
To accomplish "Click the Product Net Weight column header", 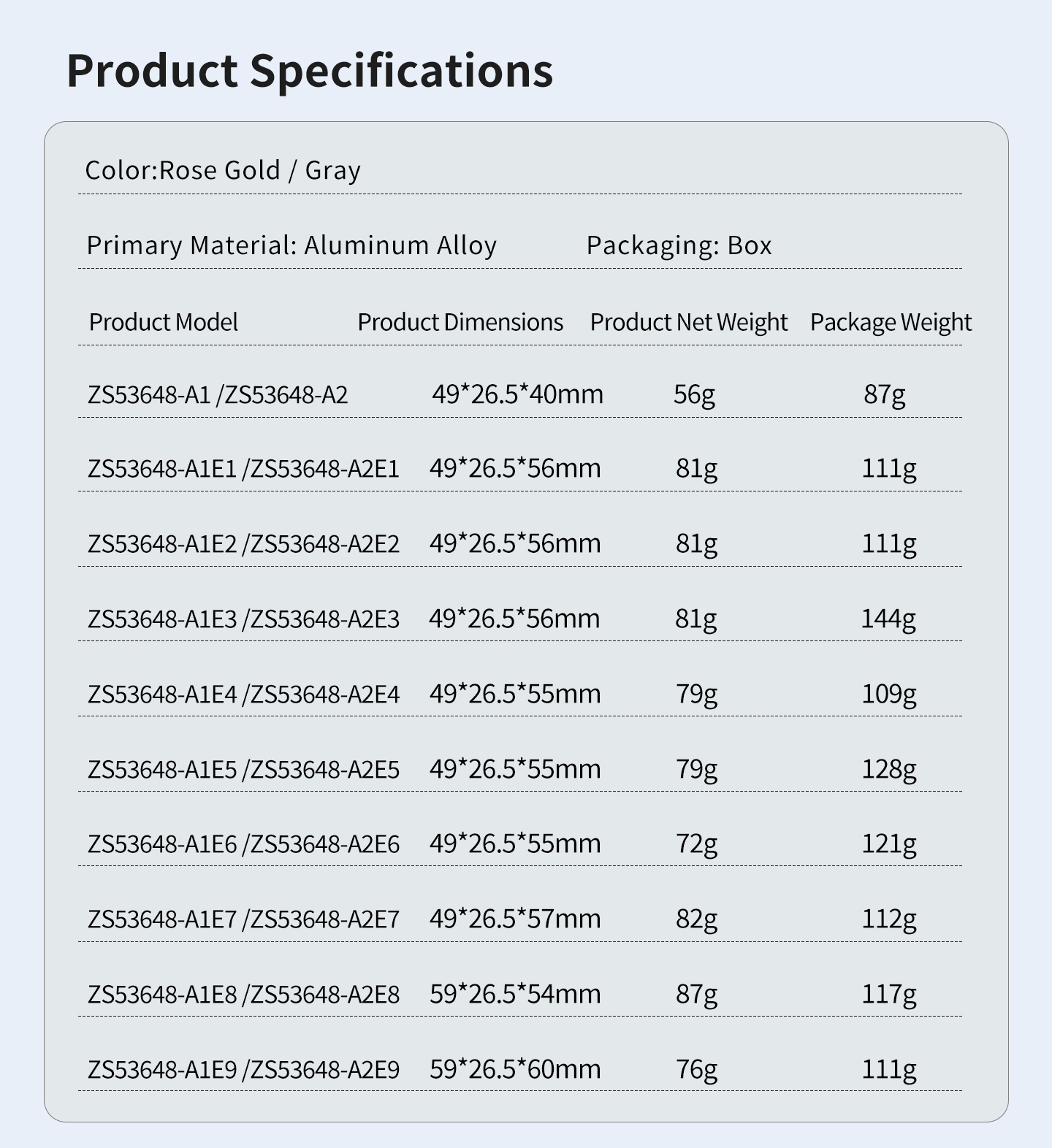I will pos(689,322).
